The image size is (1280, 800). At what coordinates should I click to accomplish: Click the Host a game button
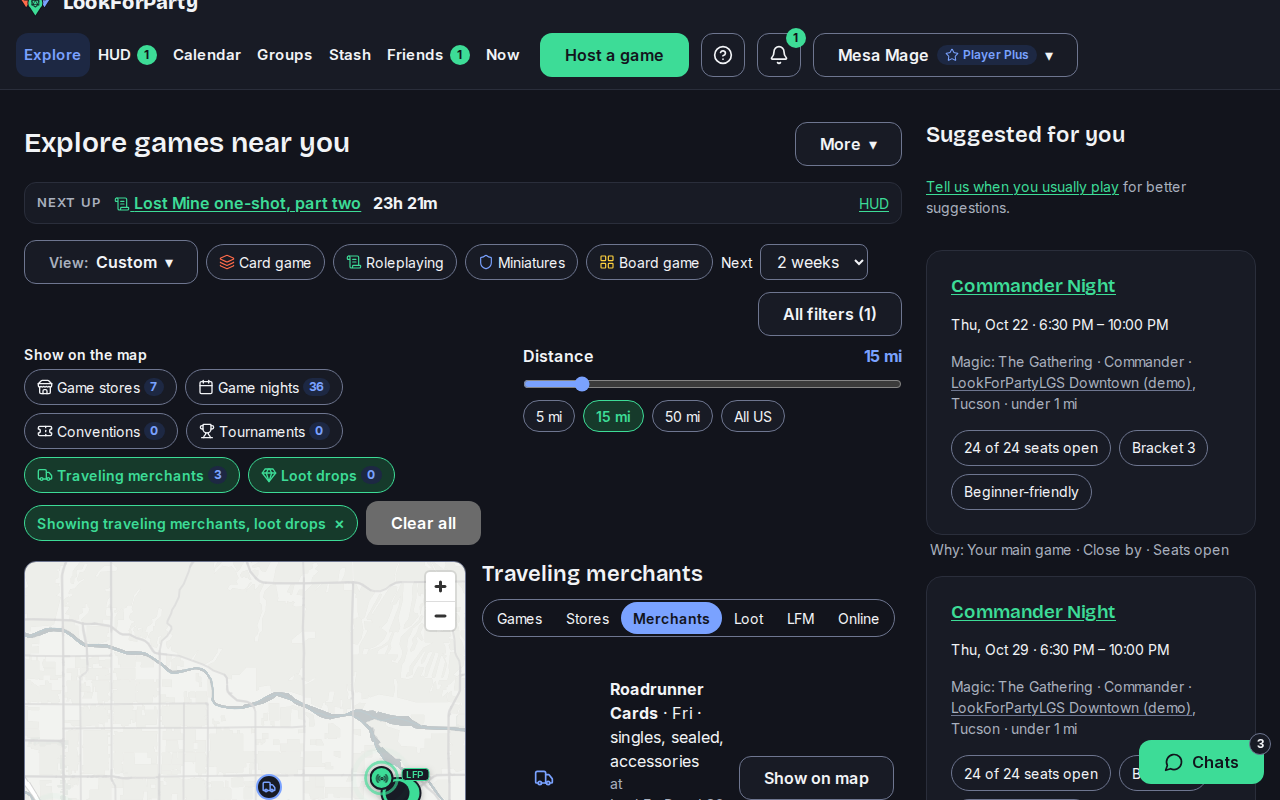(x=614, y=55)
